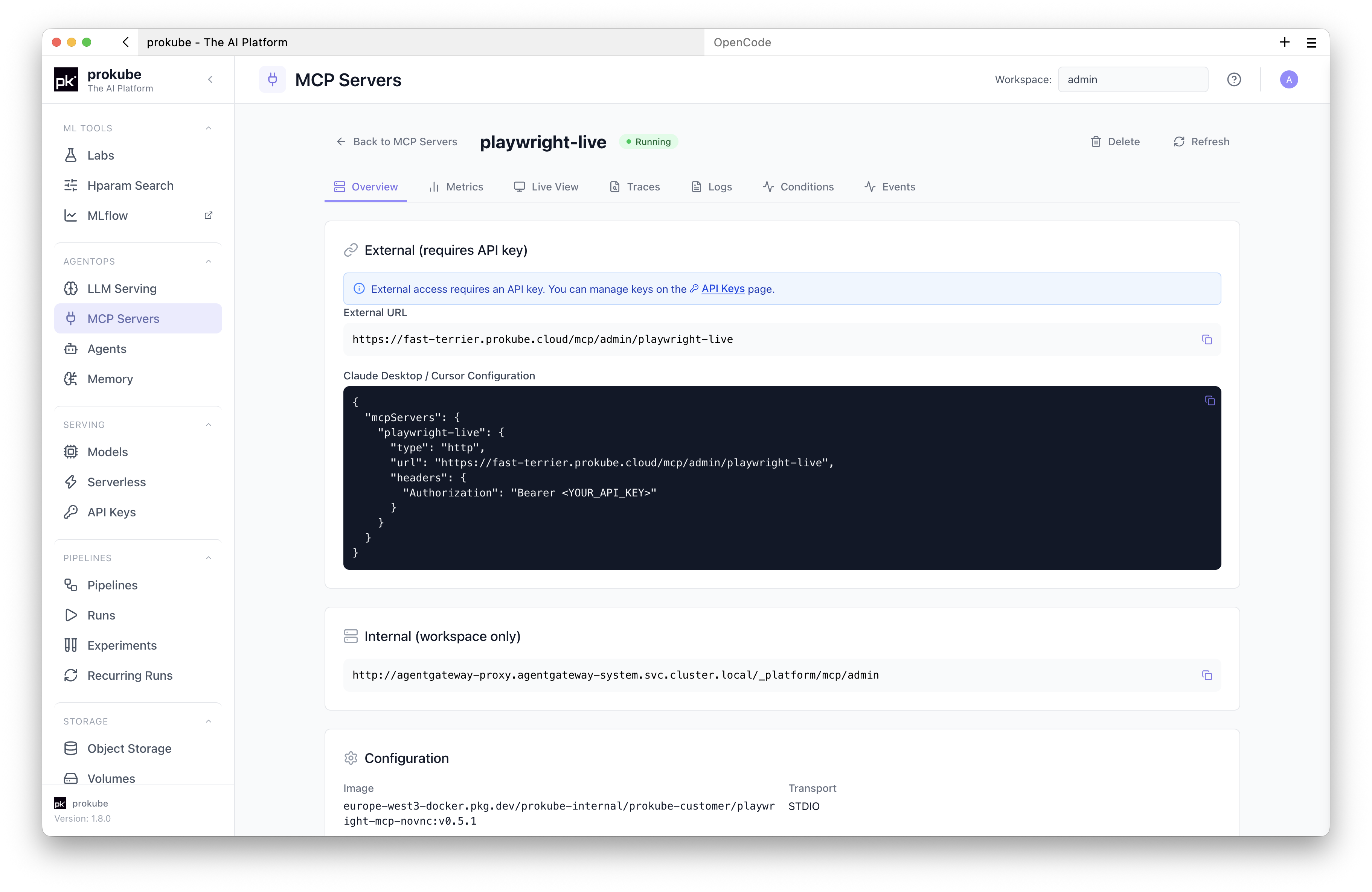Screen dimensions: 1372x892
Task: Go to LLM Serving
Action: pyautogui.click(x=138, y=288)
